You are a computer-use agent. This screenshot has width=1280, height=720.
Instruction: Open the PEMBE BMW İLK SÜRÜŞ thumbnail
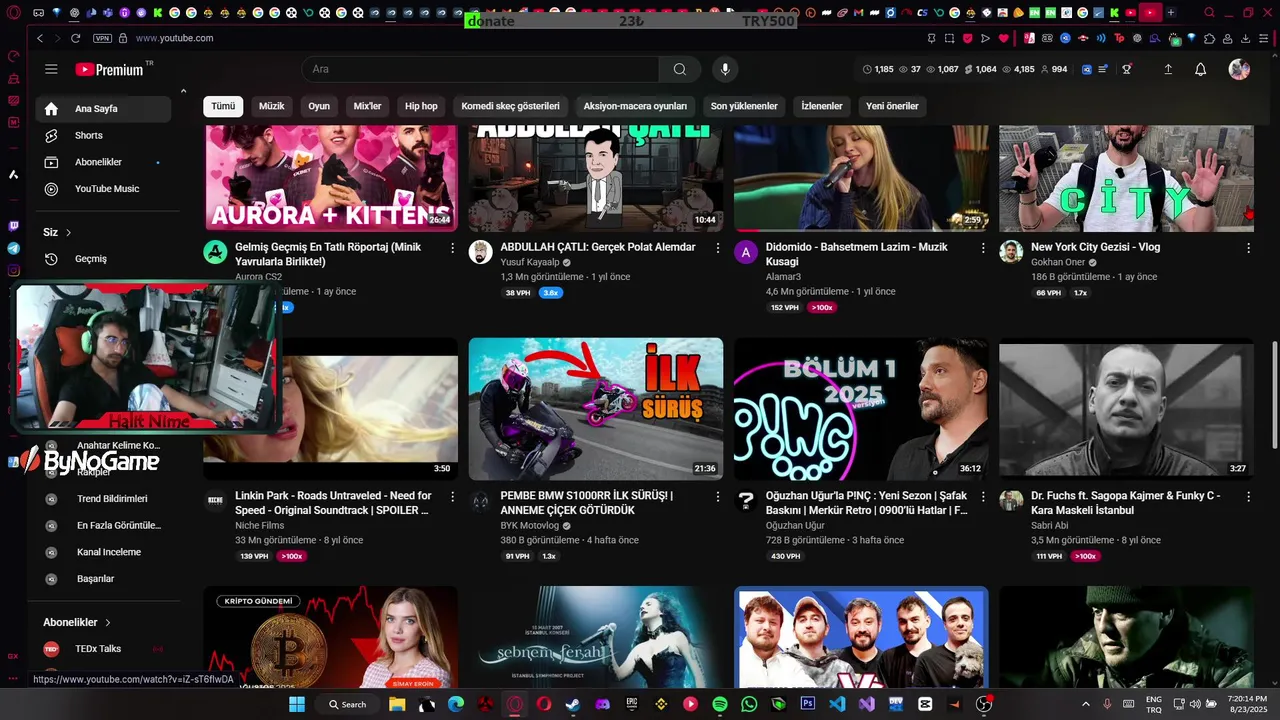596,409
